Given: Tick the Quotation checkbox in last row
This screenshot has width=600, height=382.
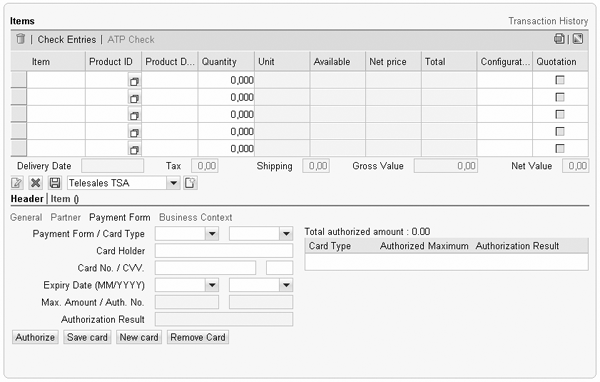Looking at the screenshot, I should coord(560,148).
